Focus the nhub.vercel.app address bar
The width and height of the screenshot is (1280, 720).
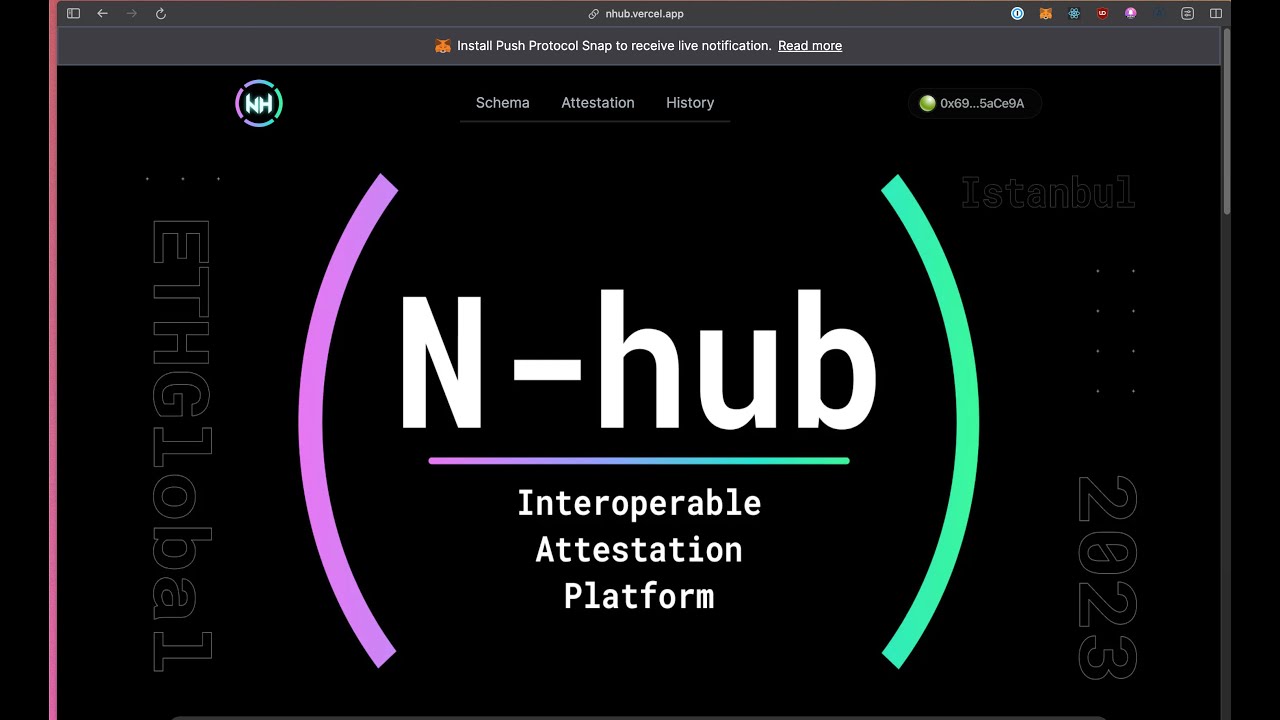click(644, 14)
